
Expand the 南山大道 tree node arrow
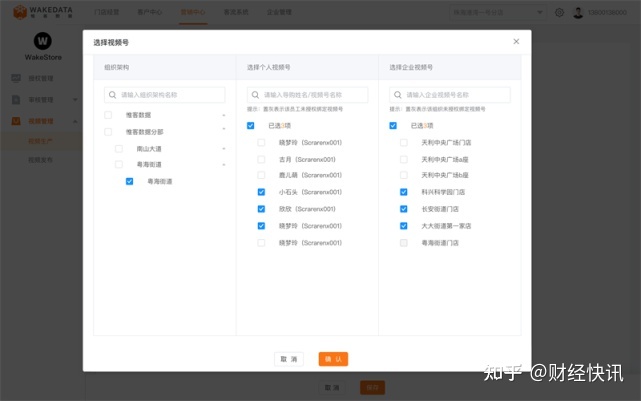pyautogui.click(x=224, y=149)
